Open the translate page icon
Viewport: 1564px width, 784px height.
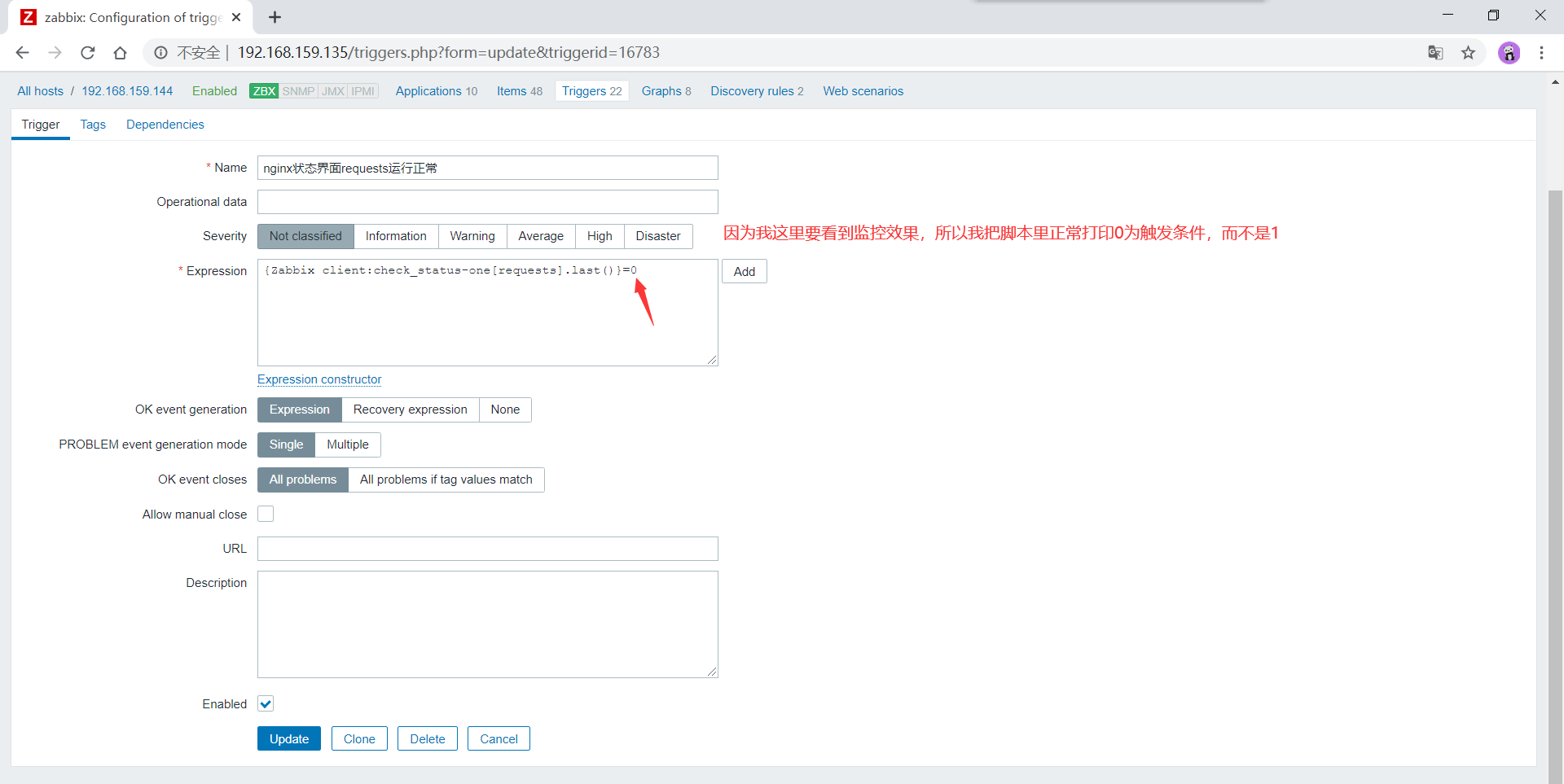pyautogui.click(x=1435, y=53)
